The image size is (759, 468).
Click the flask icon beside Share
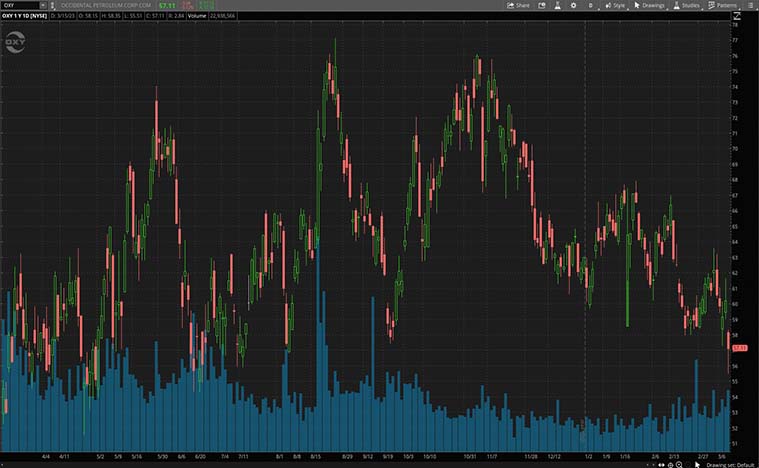(x=558, y=5)
